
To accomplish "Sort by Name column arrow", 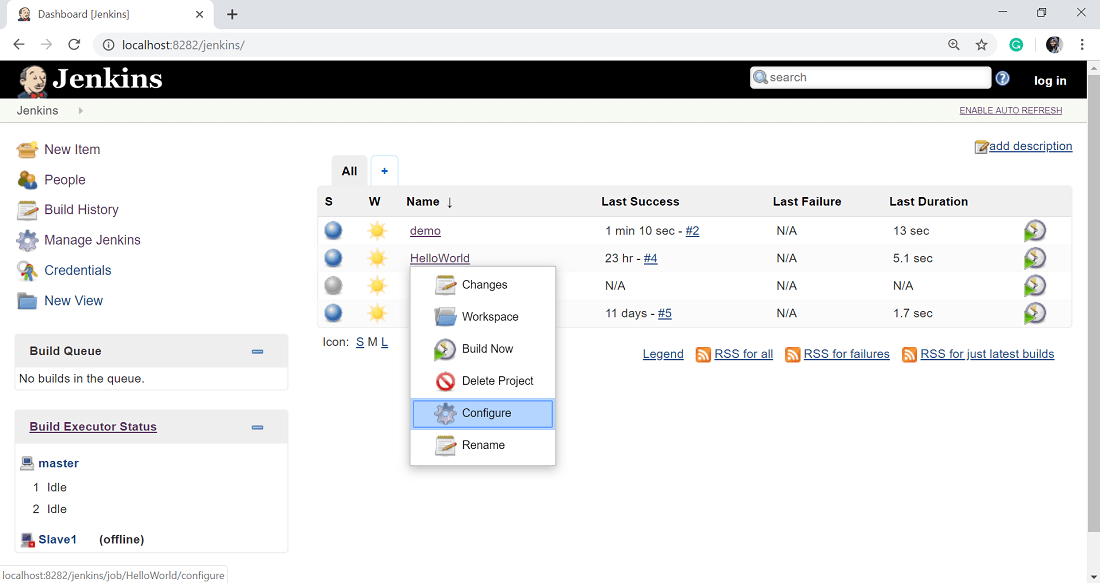I will 450,202.
